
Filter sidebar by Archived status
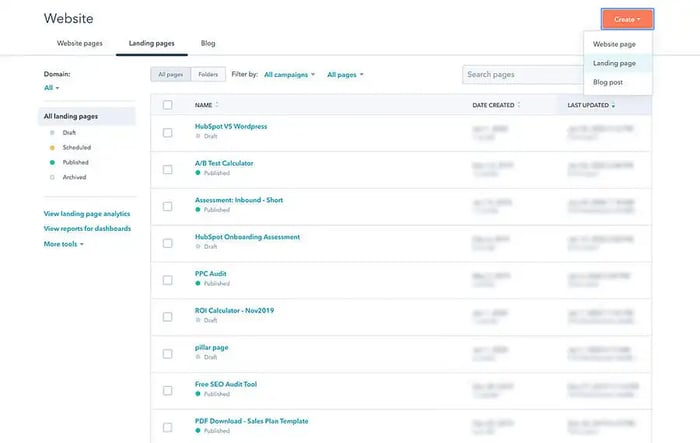coord(74,177)
